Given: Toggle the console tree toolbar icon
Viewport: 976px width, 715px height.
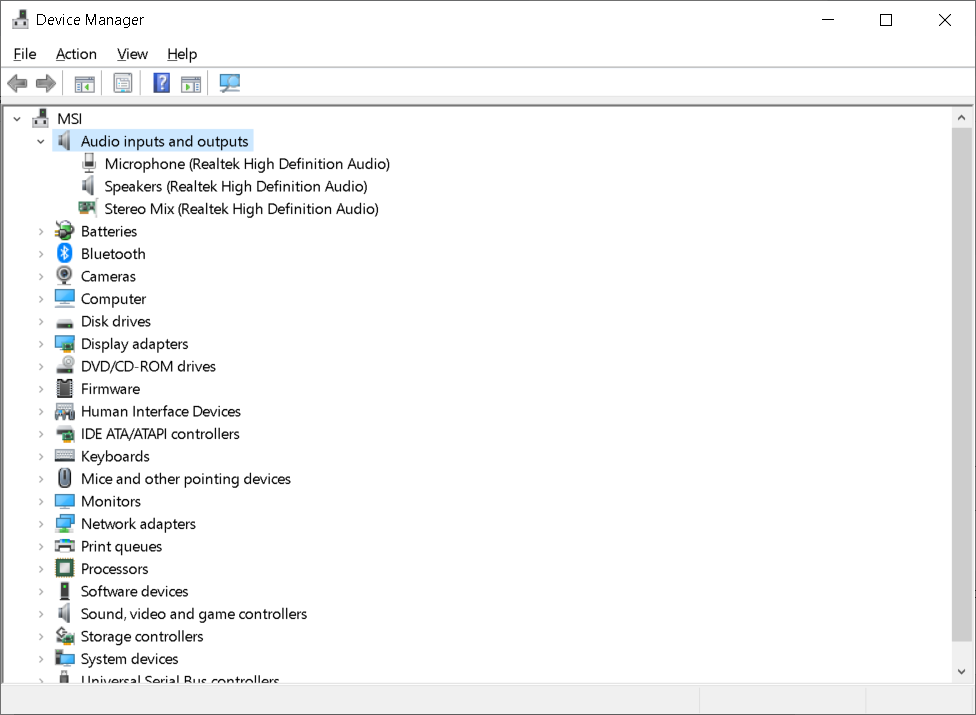Looking at the screenshot, I should [x=85, y=83].
